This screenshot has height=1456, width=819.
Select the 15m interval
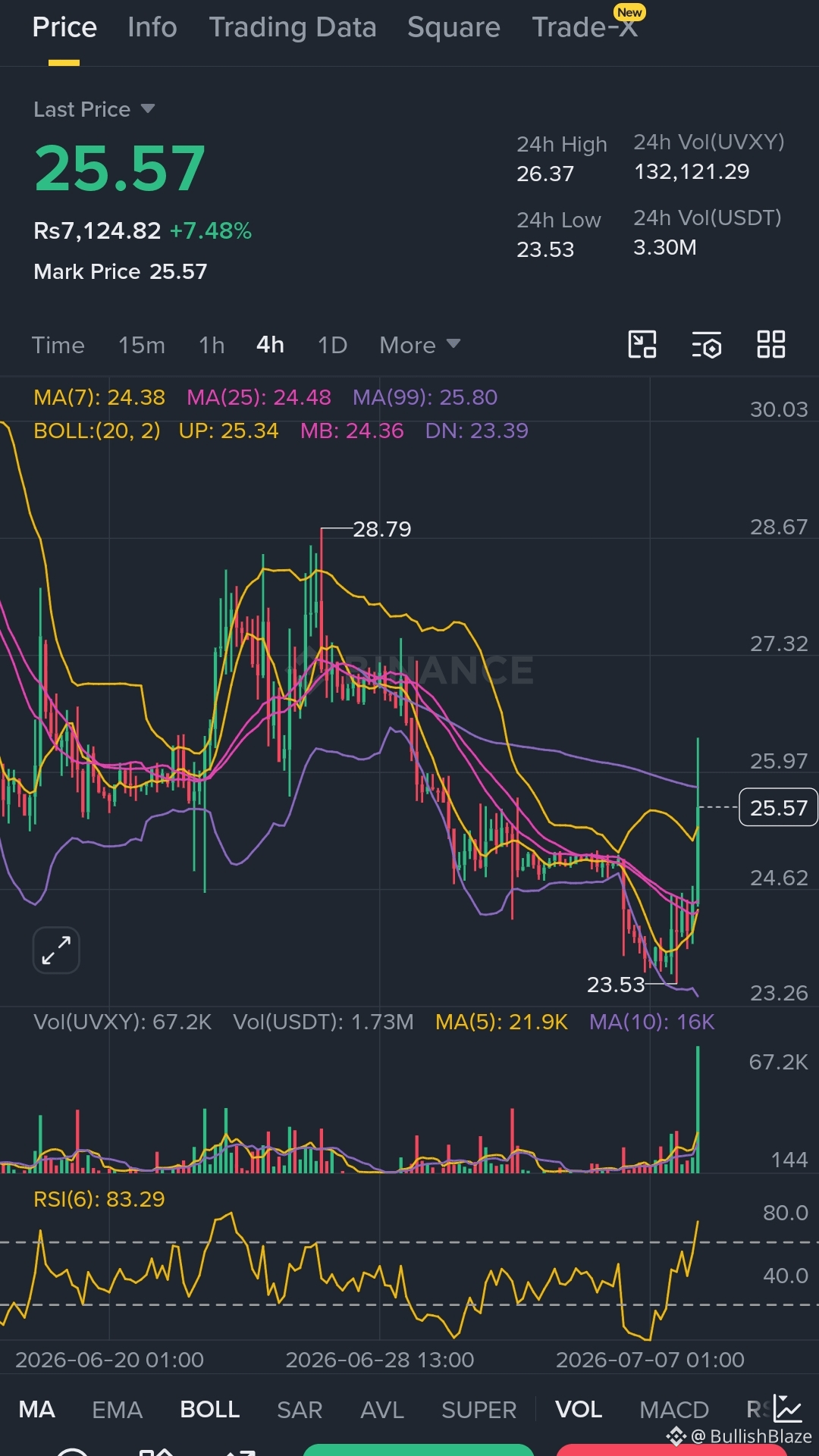[142, 345]
